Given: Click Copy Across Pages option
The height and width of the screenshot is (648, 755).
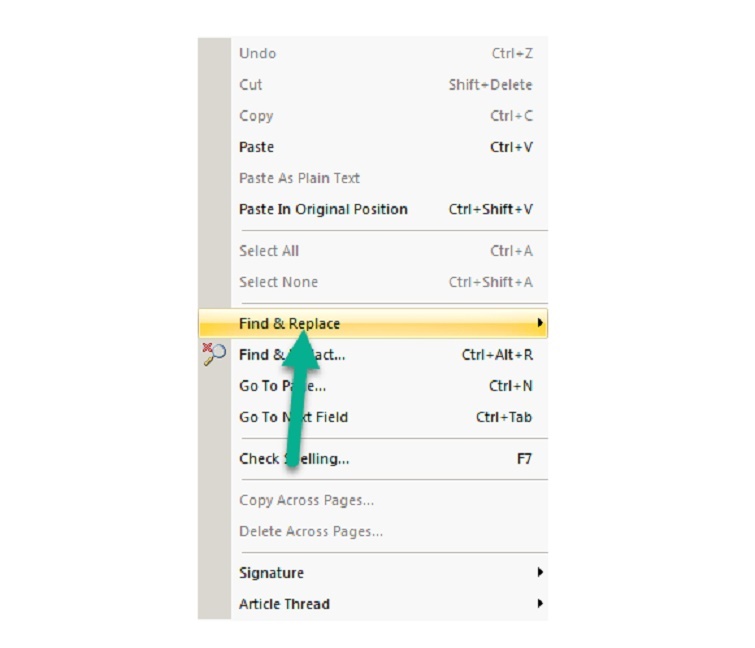Looking at the screenshot, I should pyautogui.click(x=306, y=500).
